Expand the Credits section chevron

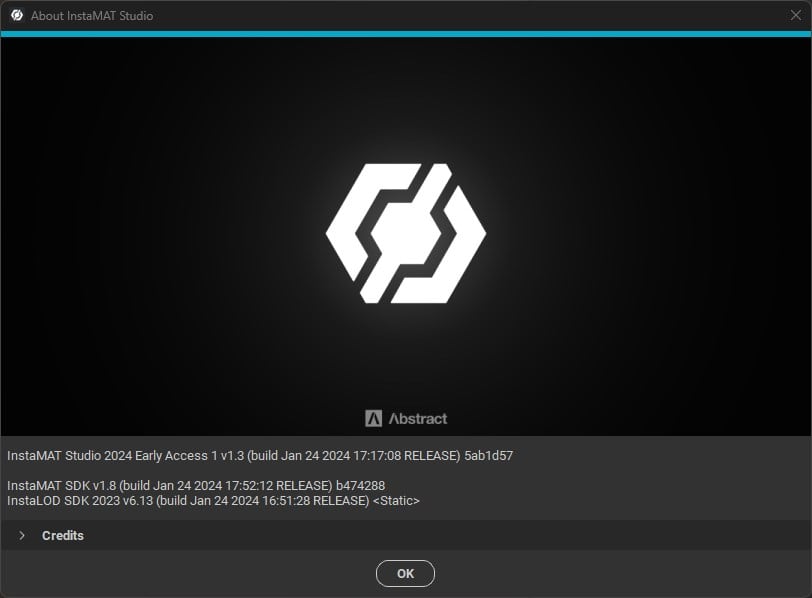click(x=22, y=535)
